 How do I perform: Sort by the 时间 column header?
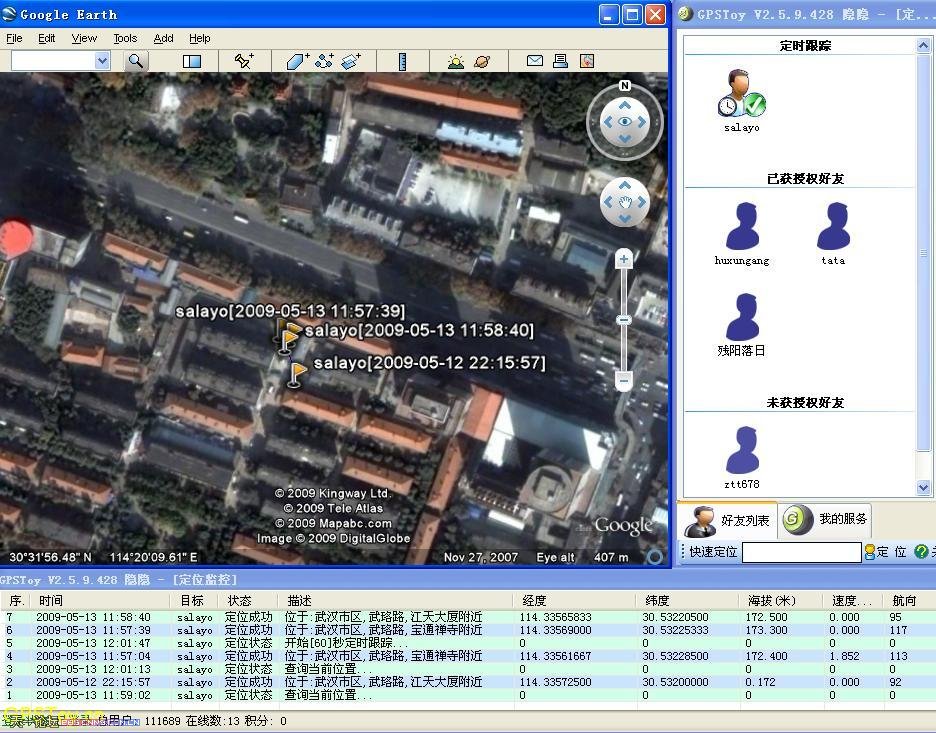click(x=99, y=600)
